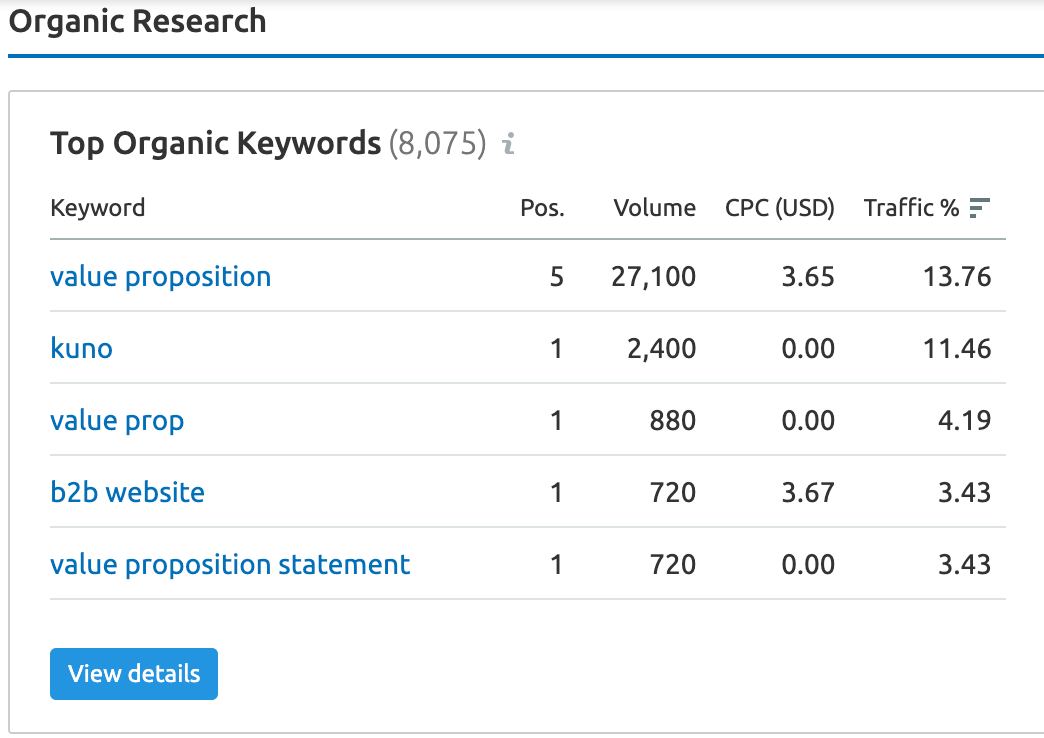Open the 'value proposition' keyword link
The width and height of the screenshot is (1044, 738).
click(160, 276)
